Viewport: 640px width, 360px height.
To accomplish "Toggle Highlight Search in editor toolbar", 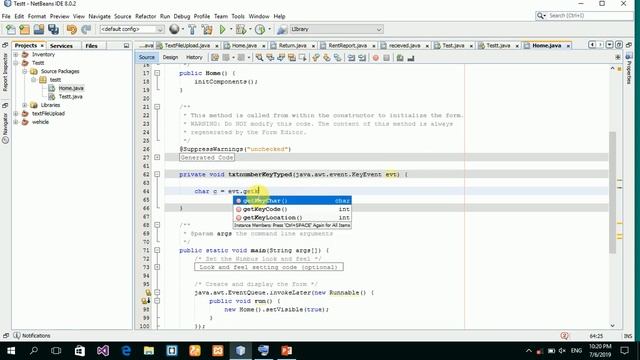I will 291,58.
